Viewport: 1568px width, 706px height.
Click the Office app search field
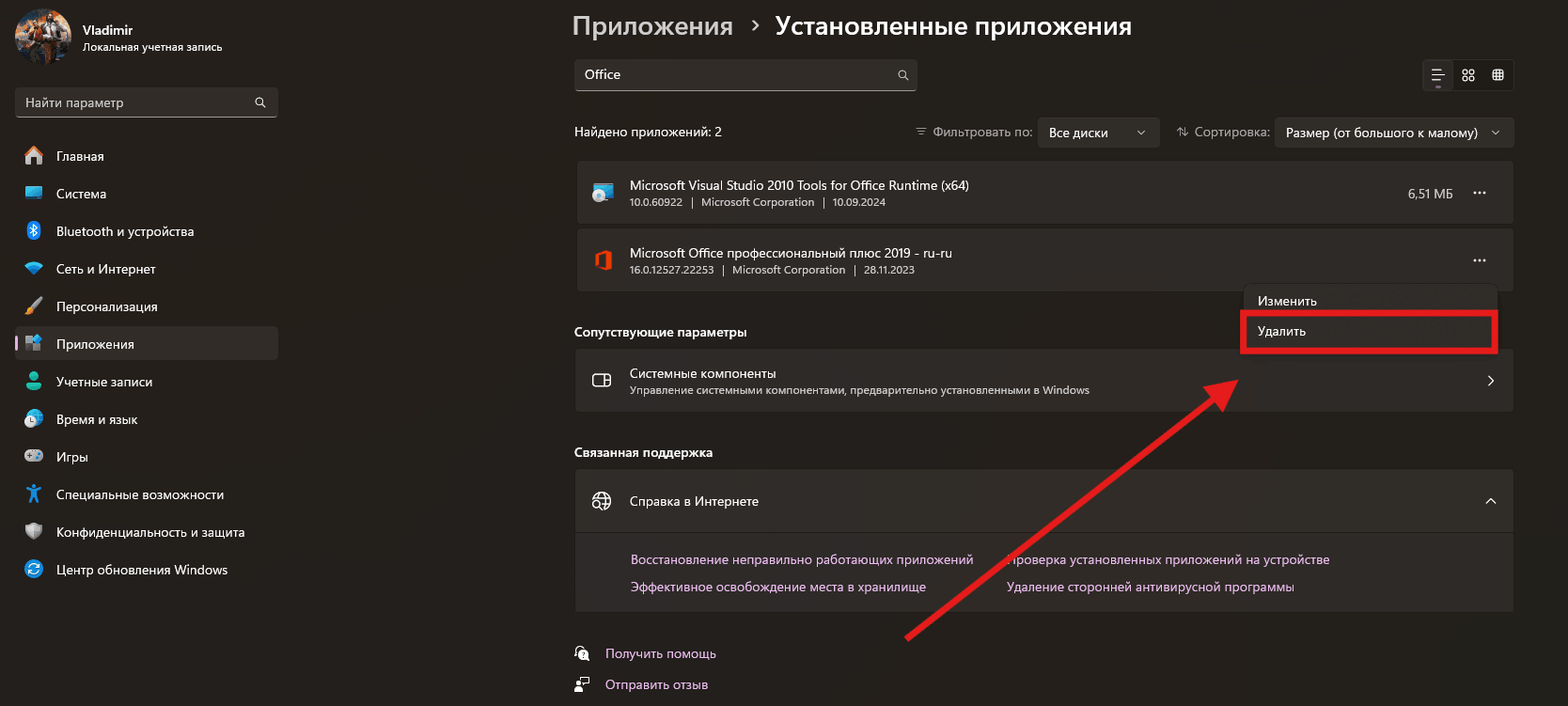(x=745, y=75)
